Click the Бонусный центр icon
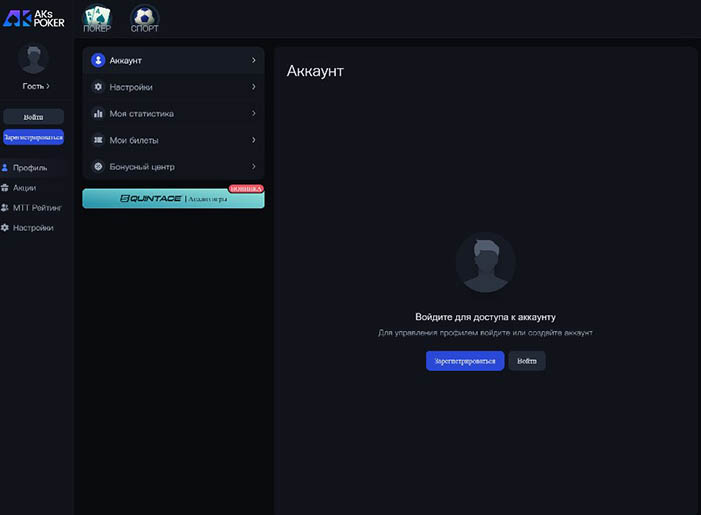The height and width of the screenshot is (515, 701). click(x=98, y=166)
